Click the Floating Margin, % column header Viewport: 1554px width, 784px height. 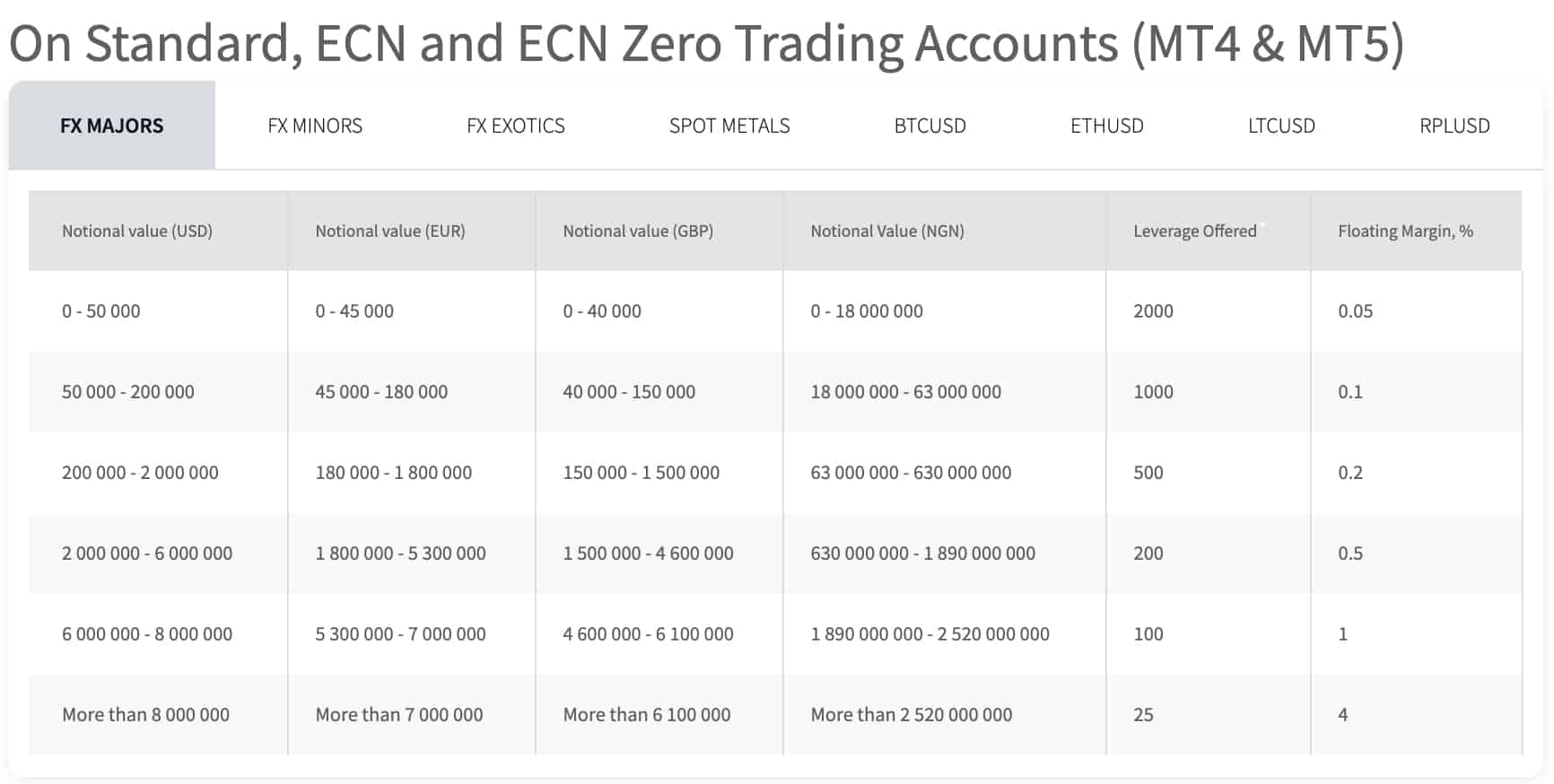1416,231
